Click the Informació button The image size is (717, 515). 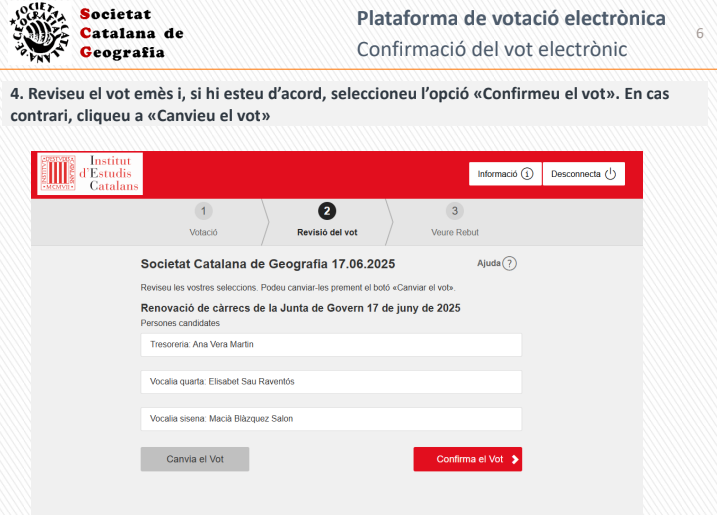[505, 174]
